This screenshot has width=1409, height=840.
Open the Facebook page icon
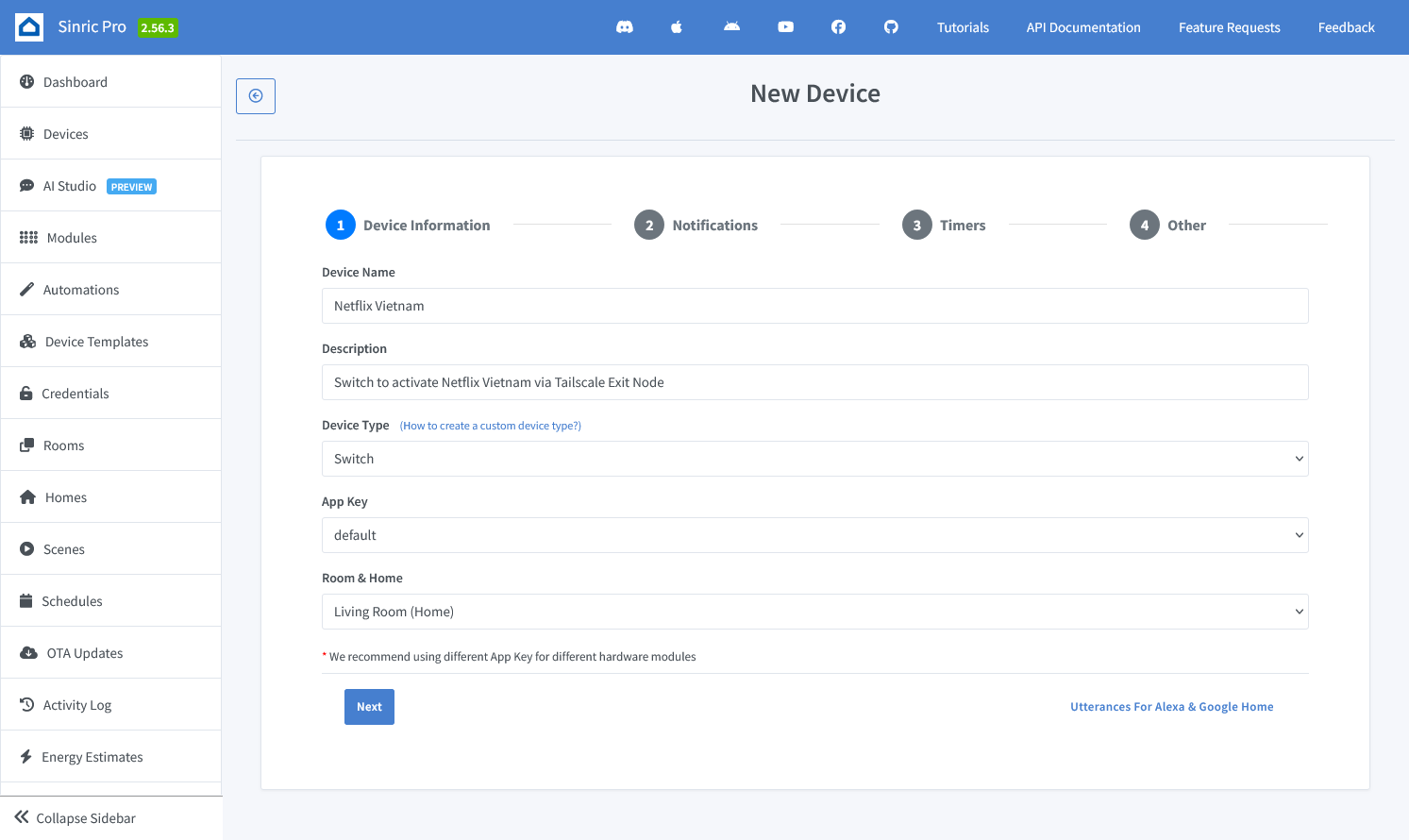point(838,27)
